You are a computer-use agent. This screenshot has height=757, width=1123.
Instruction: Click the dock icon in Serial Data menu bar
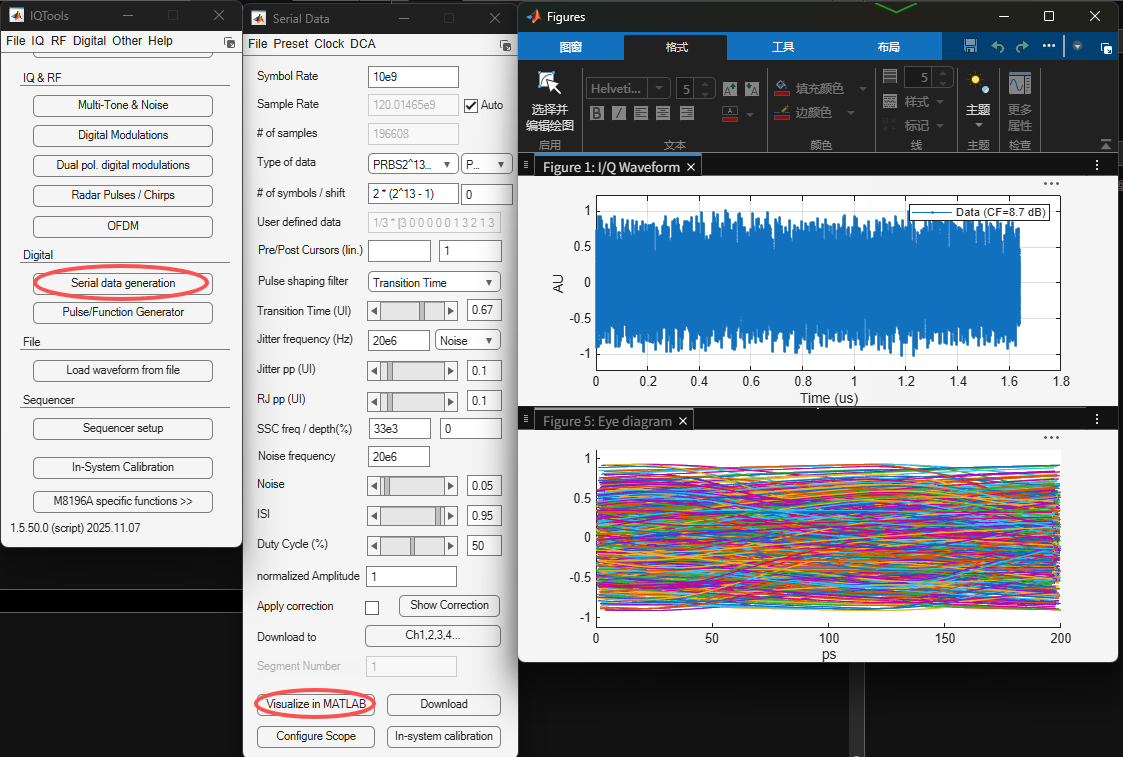tap(505, 45)
